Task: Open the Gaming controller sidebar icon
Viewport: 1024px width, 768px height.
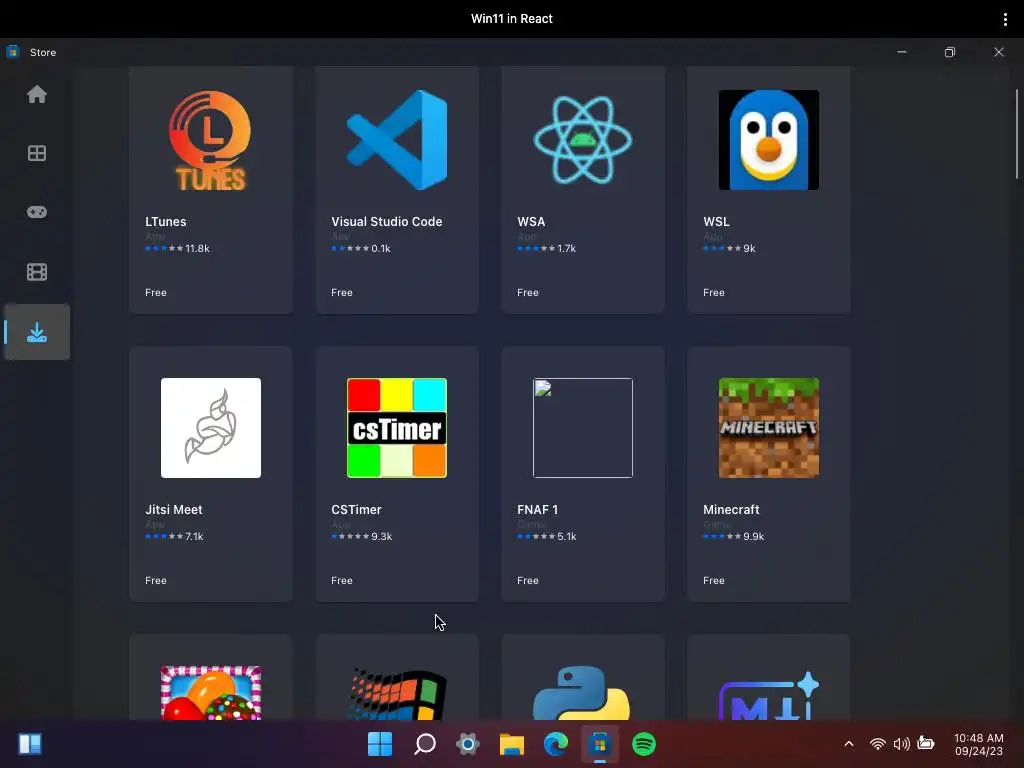Action: pyautogui.click(x=37, y=212)
